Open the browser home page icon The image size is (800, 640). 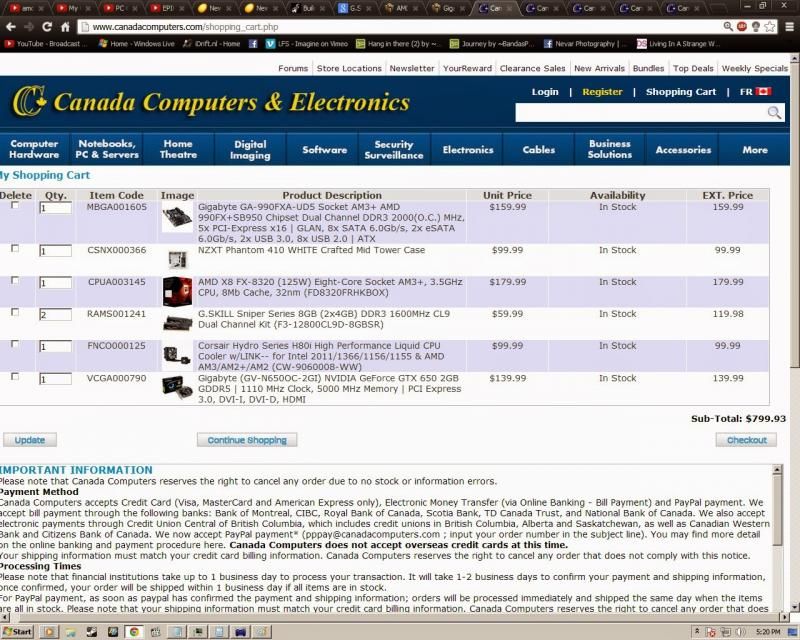click(x=65, y=27)
